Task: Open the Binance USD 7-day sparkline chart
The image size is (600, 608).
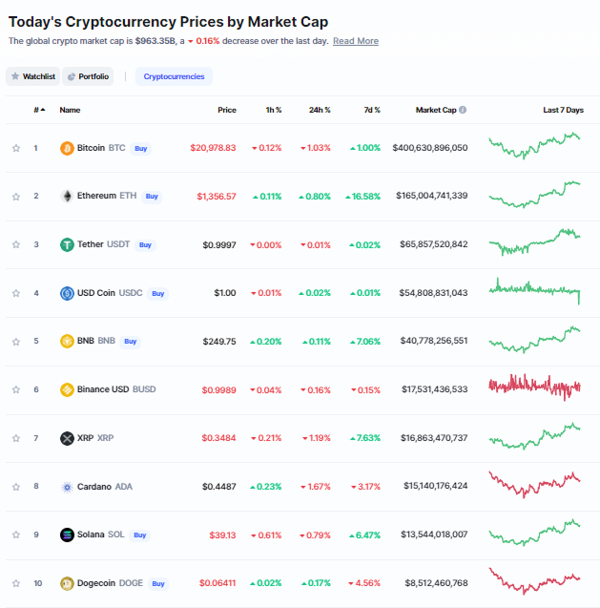Action: (534, 387)
